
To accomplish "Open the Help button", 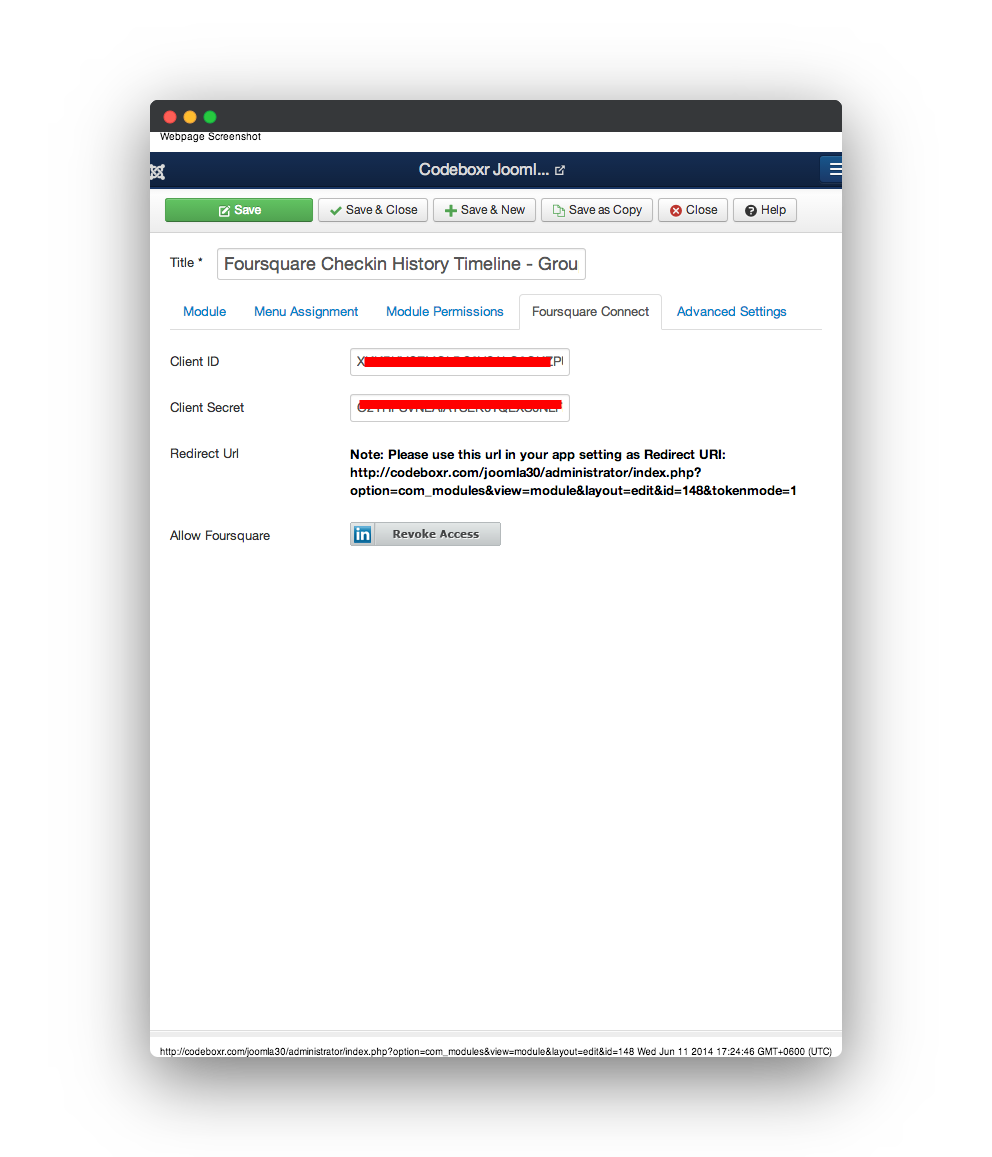I will [765, 210].
